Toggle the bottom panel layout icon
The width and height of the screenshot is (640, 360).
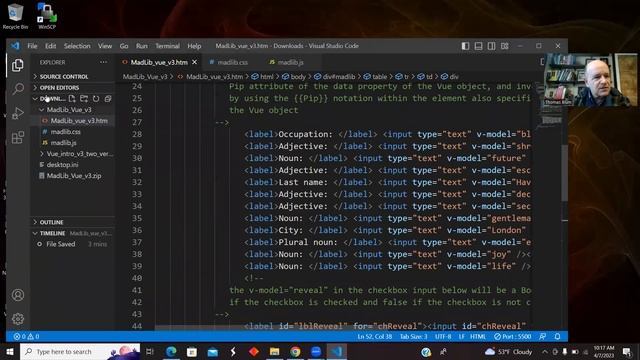point(478,46)
